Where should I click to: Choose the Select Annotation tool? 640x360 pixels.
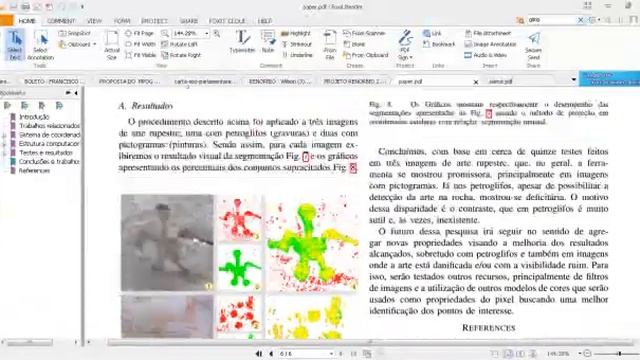(40, 45)
